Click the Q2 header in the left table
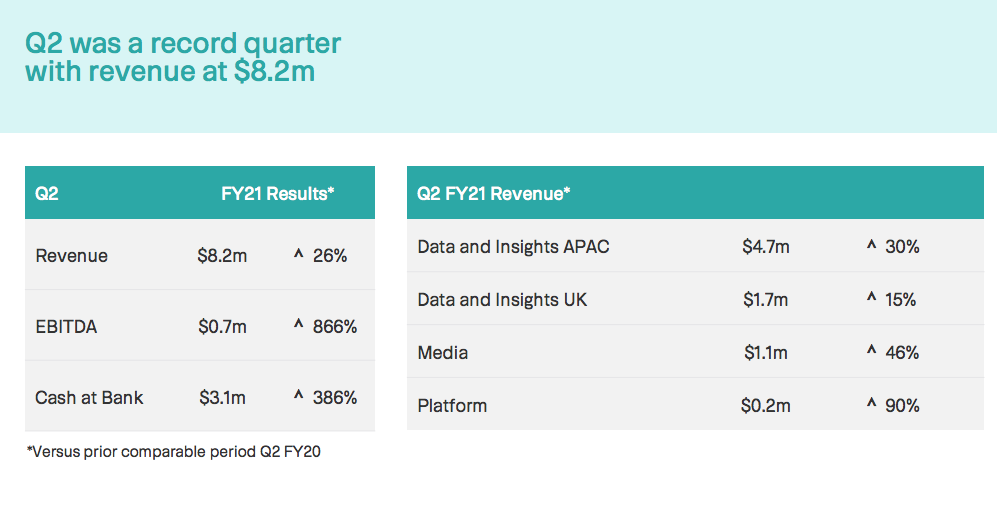The height and width of the screenshot is (514, 997). [46, 193]
